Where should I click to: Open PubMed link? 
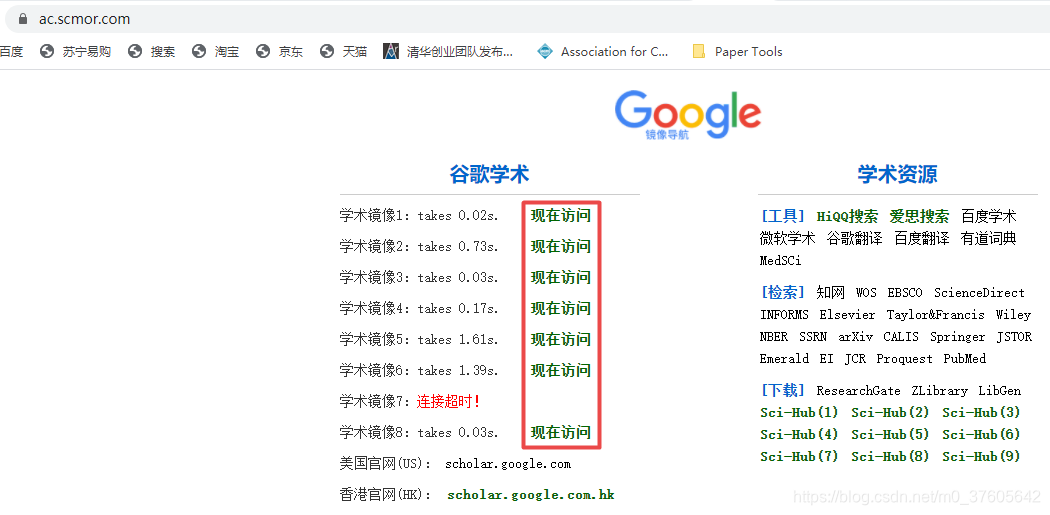click(x=964, y=359)
